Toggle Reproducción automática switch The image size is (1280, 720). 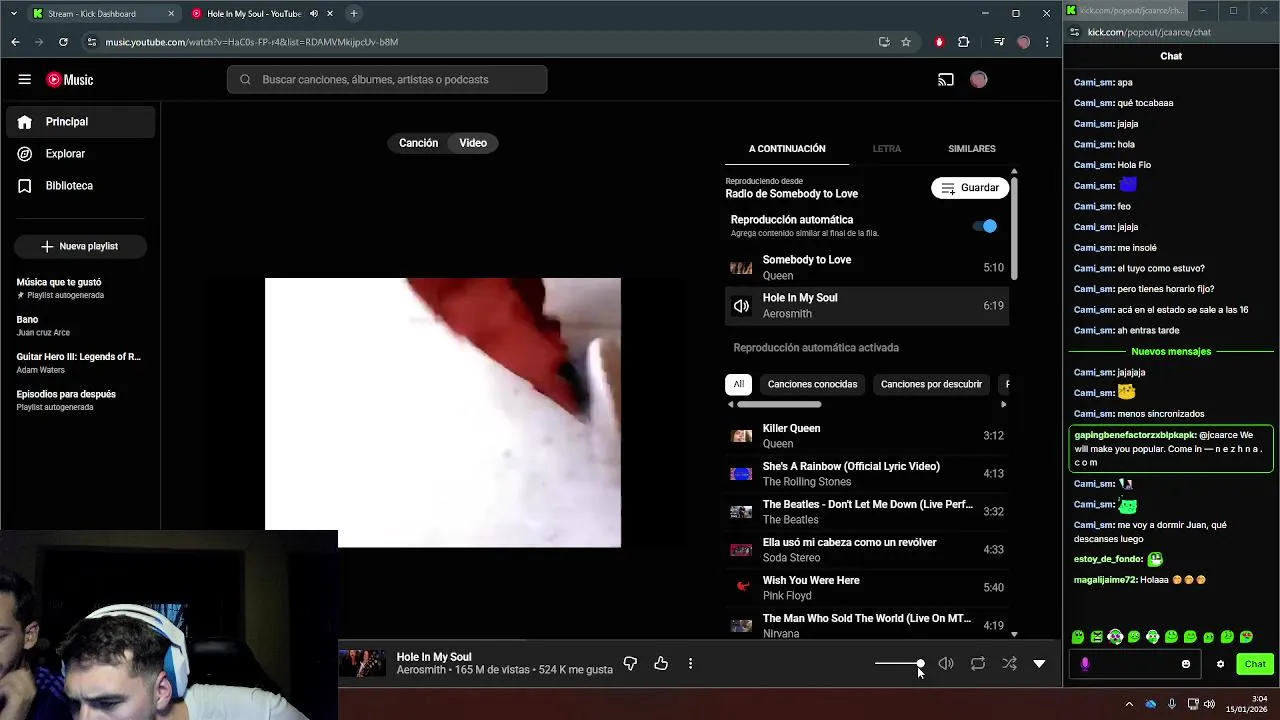[x=986, y=226]
